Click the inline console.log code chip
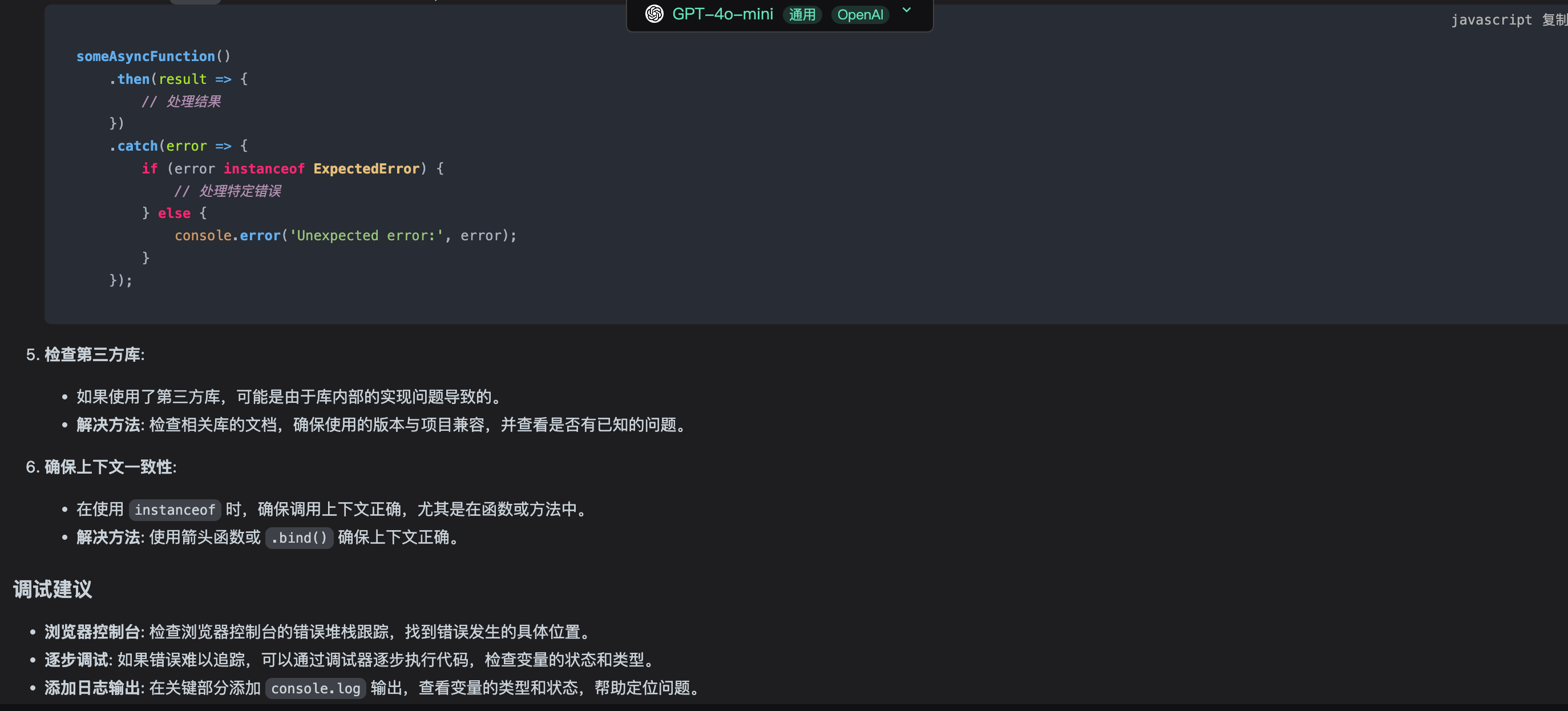Viewport: 1568px width, 711px height. (x=316, y=689)
